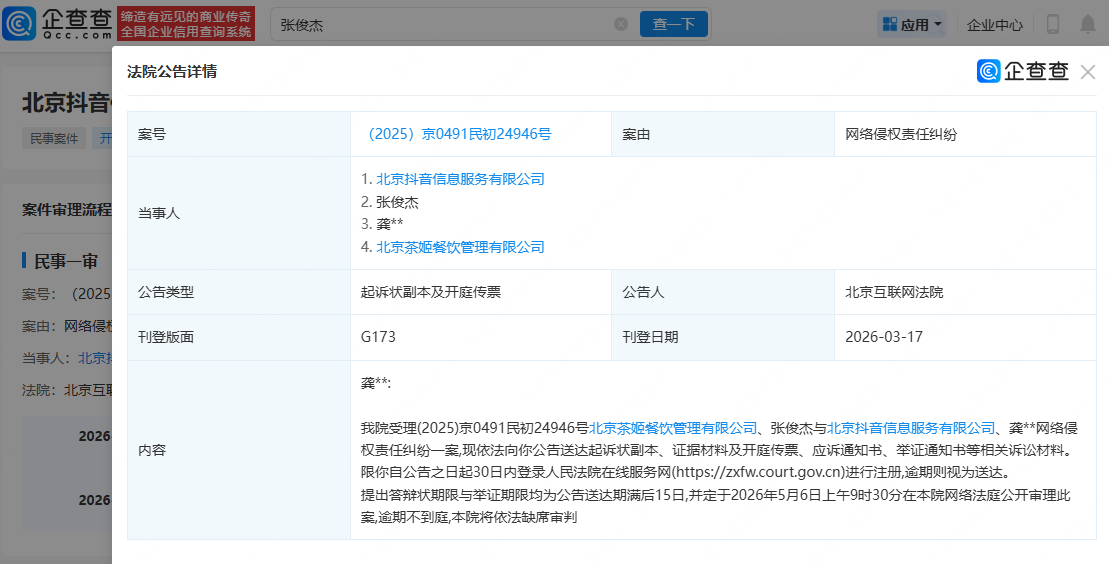Click the red slogan banner beside logo
This screenshot has width=1109, height=564.
186,24
